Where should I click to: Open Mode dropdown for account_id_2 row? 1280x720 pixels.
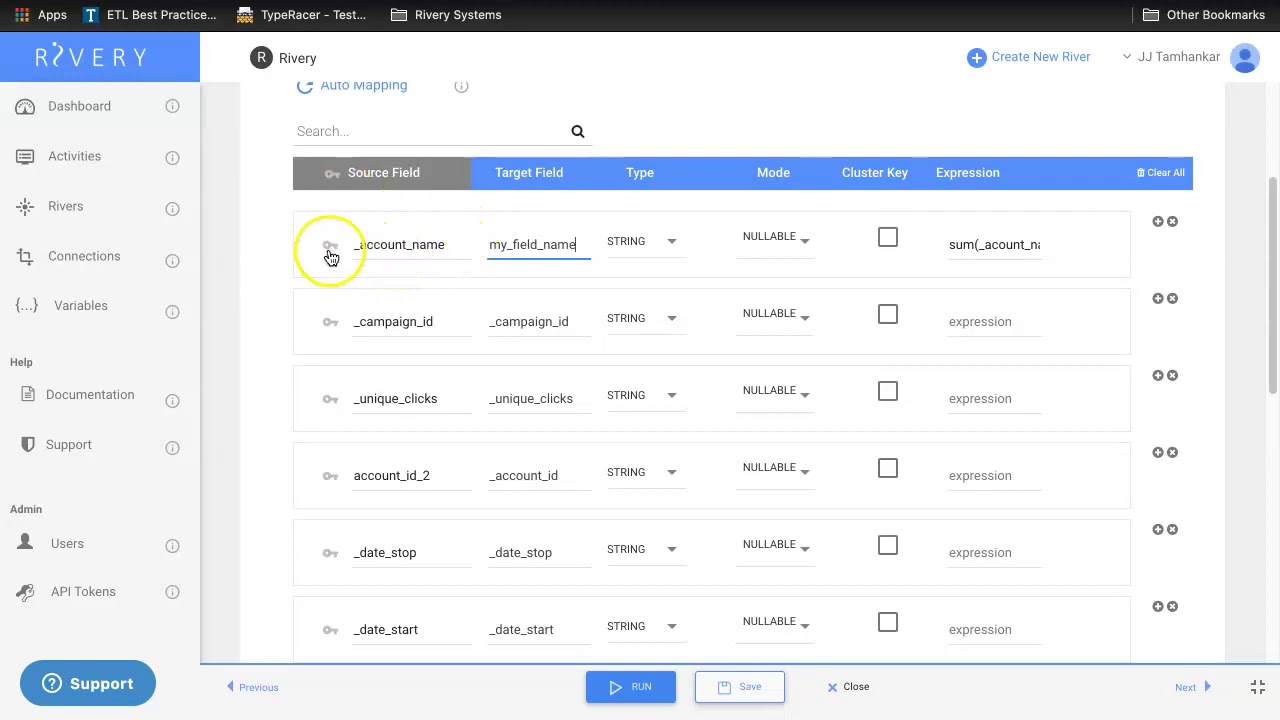[x=777, y=468]
